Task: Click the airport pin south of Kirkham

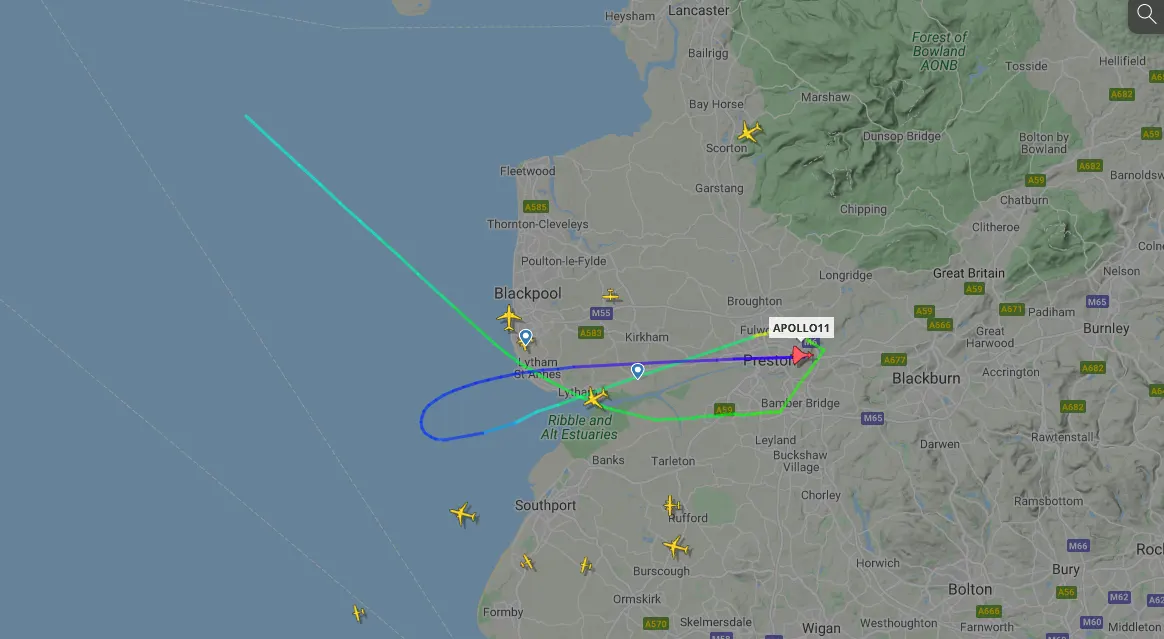Action: pyautogui.click(x=638, y=370)
